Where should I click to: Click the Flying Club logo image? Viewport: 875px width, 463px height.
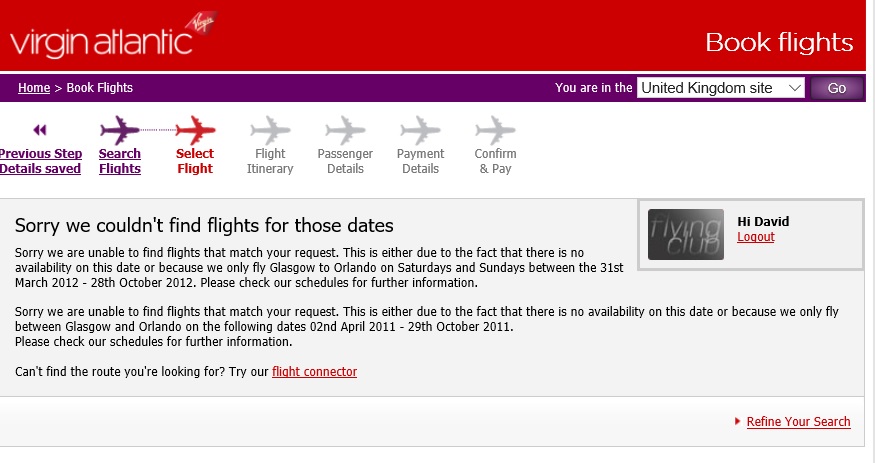(686, 234)
